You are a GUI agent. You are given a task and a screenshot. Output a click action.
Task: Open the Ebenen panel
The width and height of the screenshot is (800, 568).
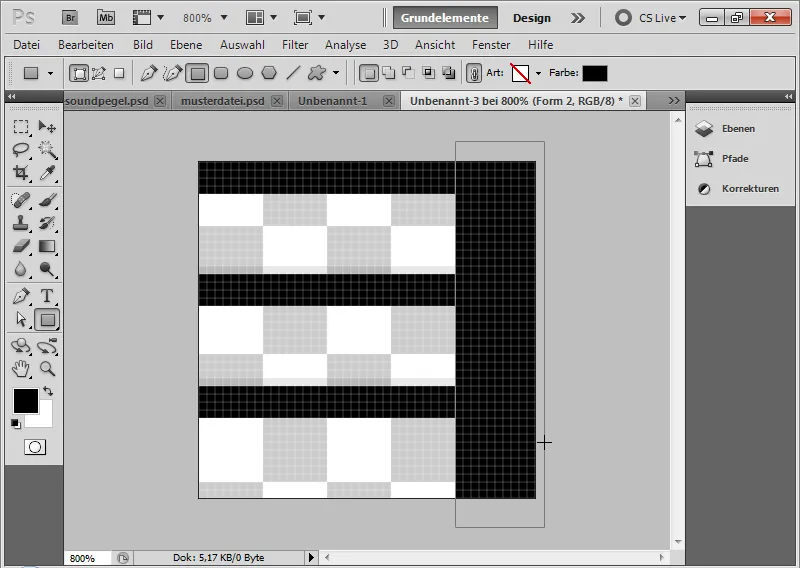pos(738,129)
